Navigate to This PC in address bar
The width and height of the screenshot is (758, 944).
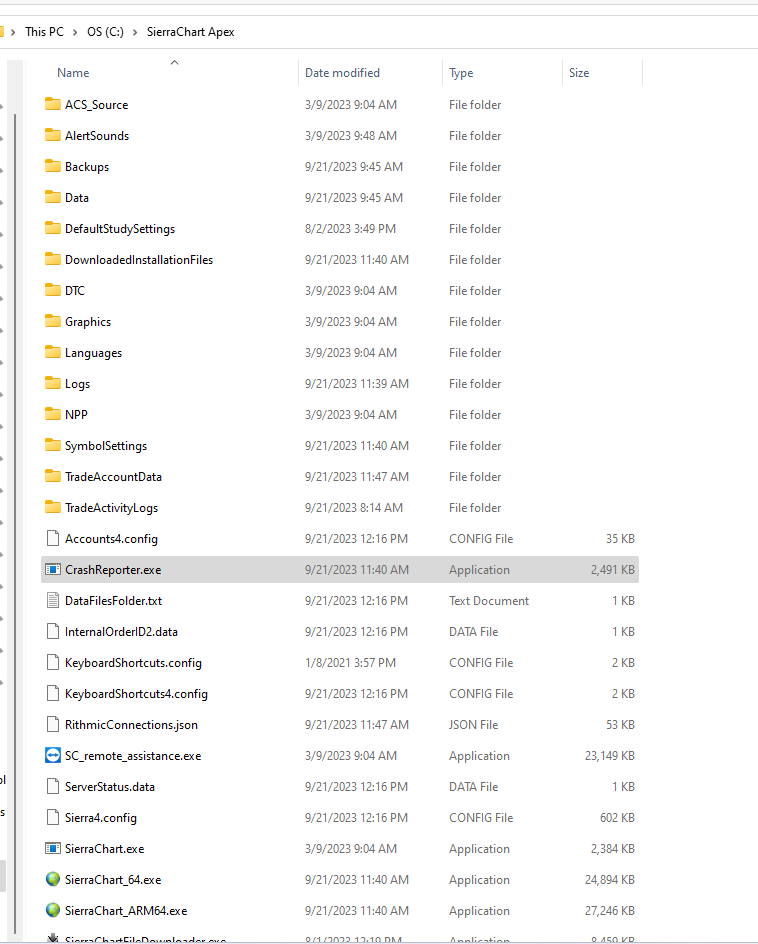(44, 32)
